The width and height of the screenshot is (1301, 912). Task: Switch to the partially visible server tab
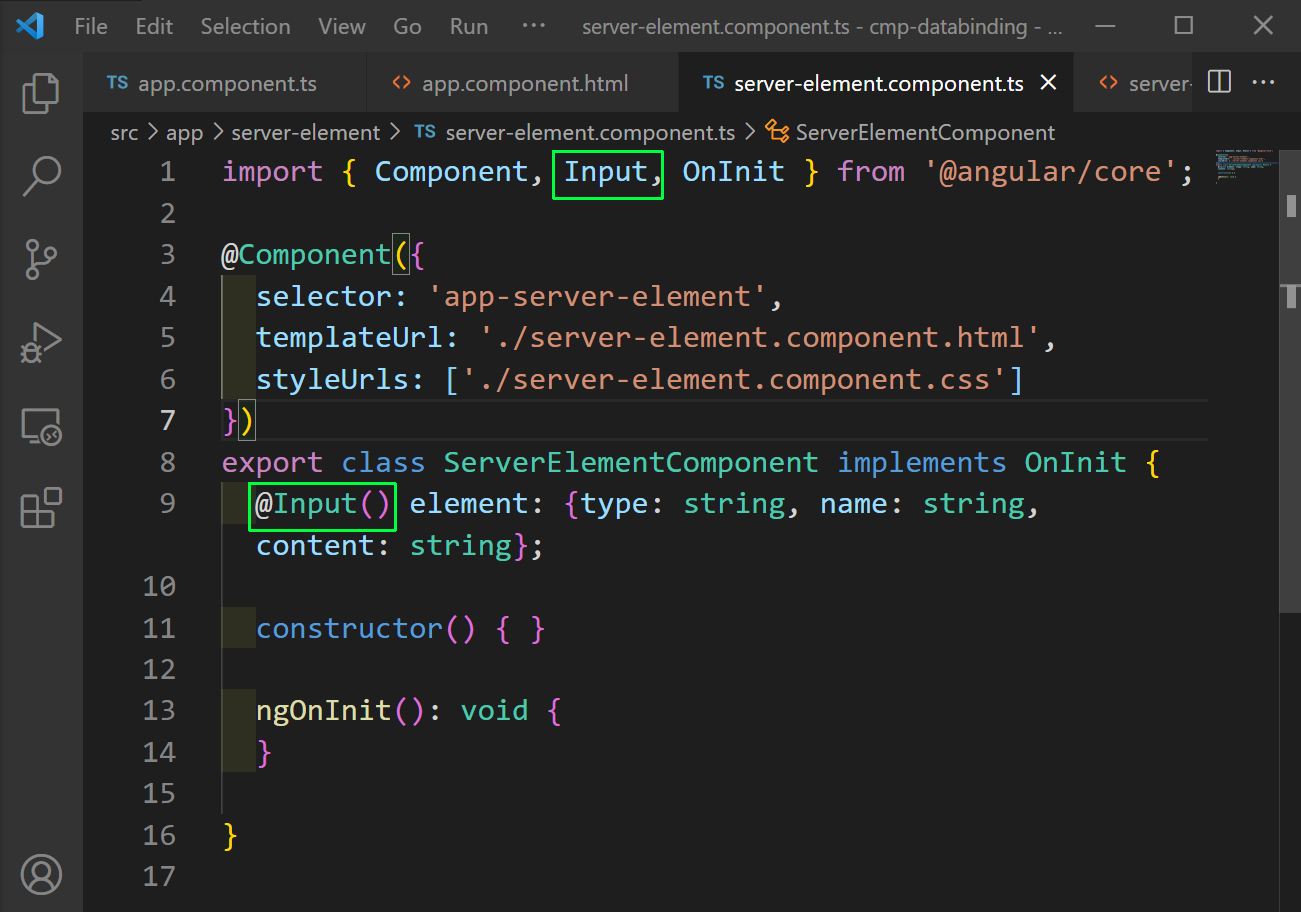pyautogui.click(x=1135, y=83)
